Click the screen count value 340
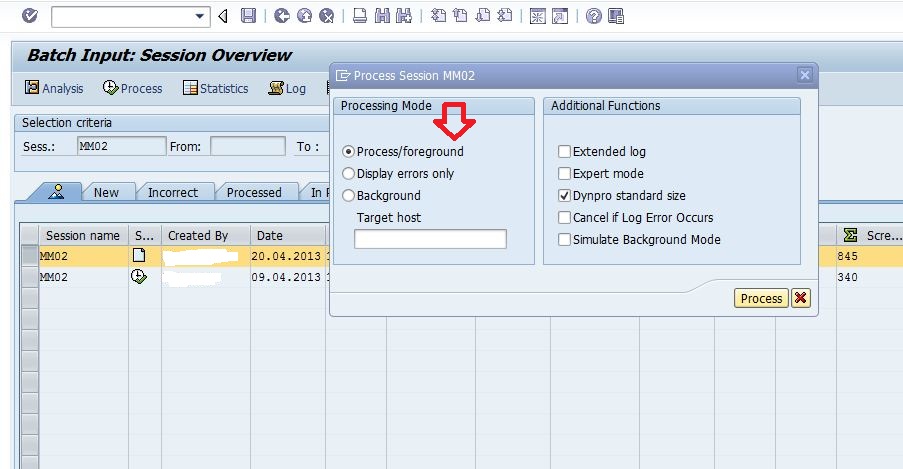The width and height of the screenshot is (903, 469). [848, 277]
